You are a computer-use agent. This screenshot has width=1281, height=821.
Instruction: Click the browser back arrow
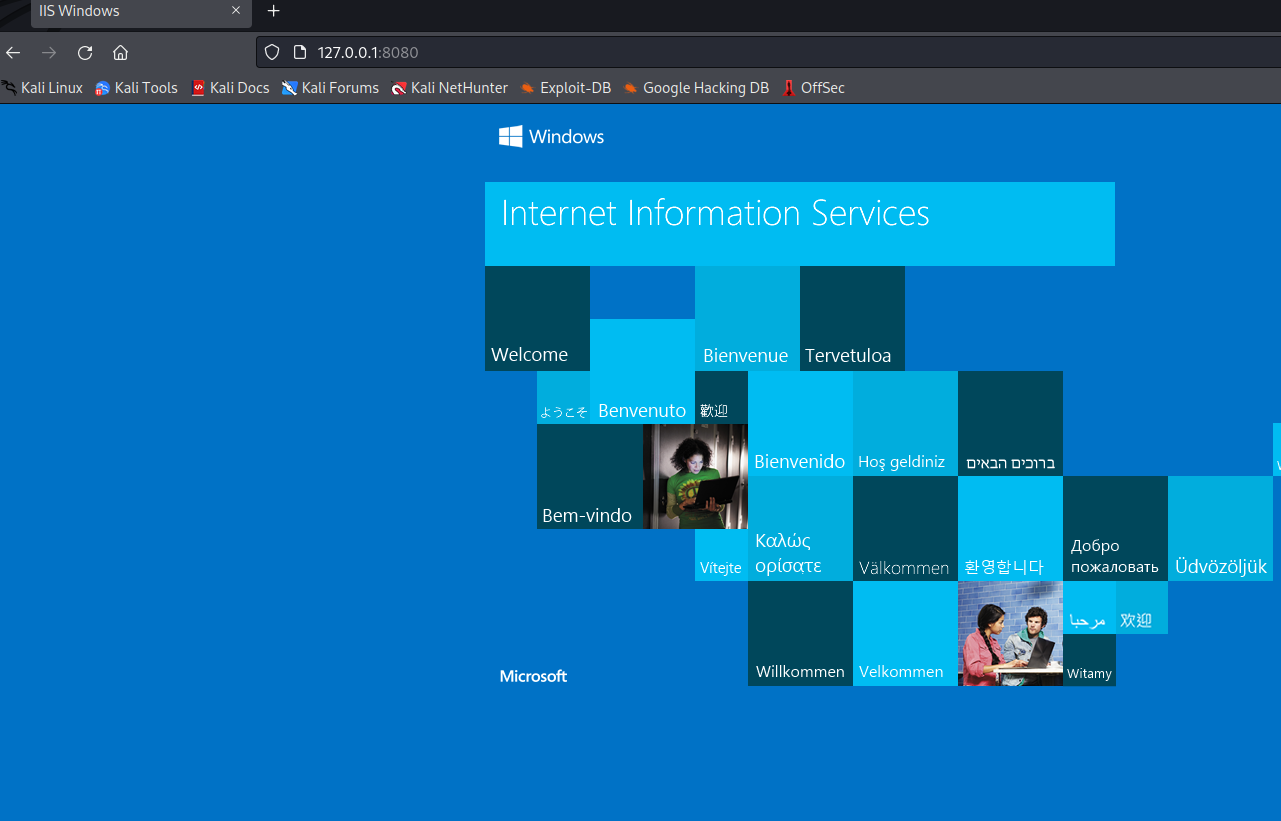tap(13, 53)
